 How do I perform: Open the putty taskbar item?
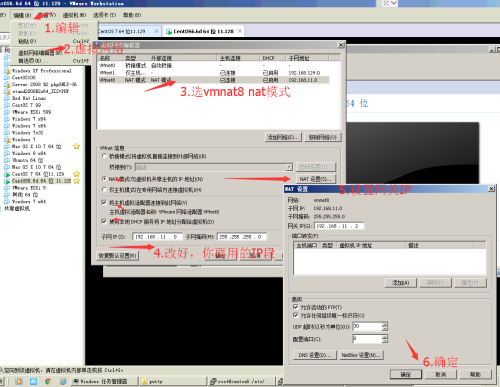tap(172, 381)
